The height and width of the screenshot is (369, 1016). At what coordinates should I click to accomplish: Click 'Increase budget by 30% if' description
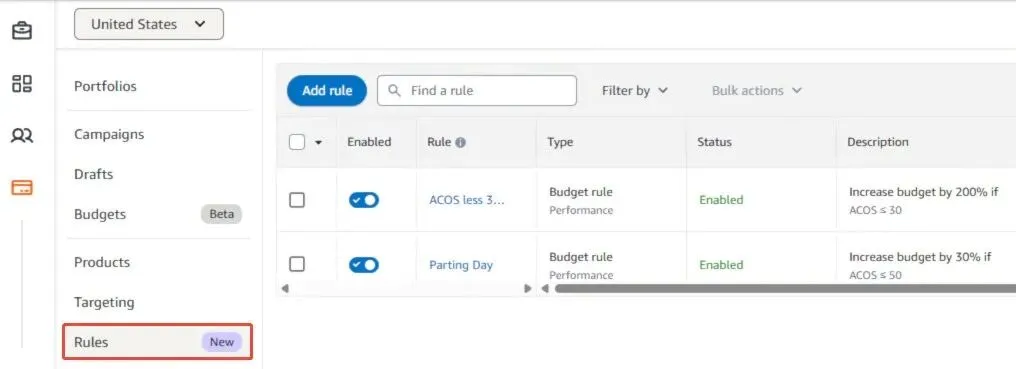(920, 257)
